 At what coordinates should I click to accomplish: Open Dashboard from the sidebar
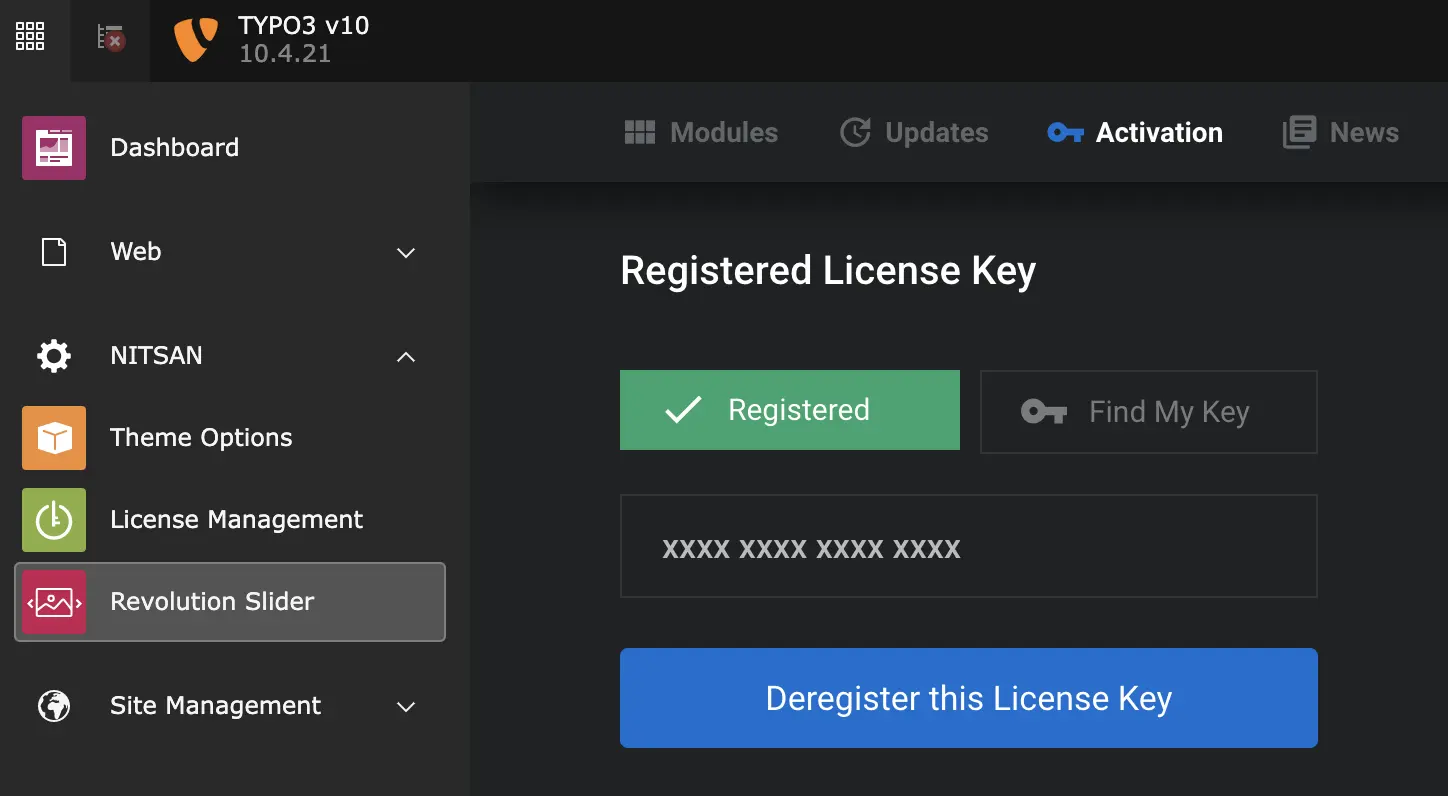tap(230, 148)
